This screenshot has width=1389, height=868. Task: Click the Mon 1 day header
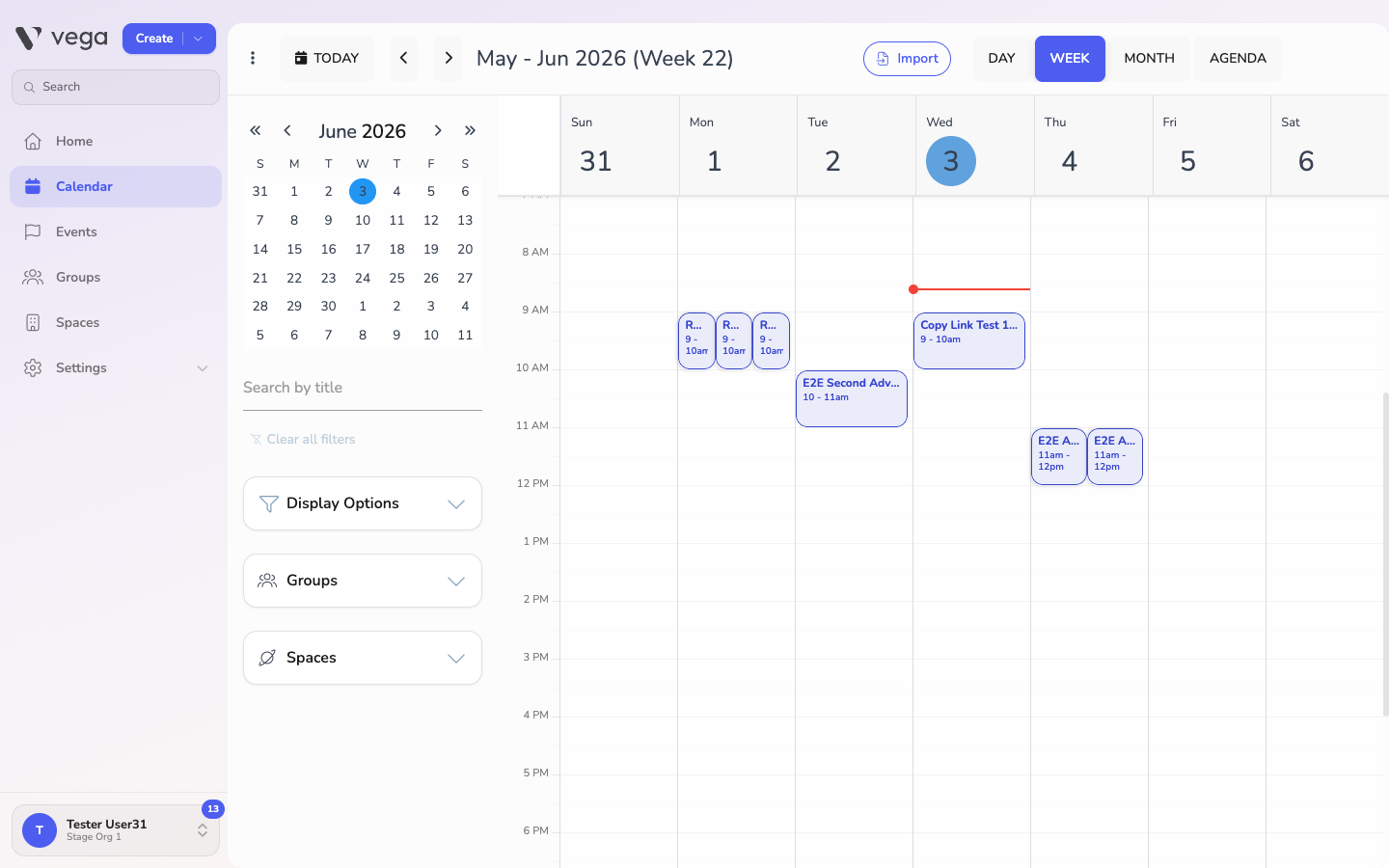(738, 146)
